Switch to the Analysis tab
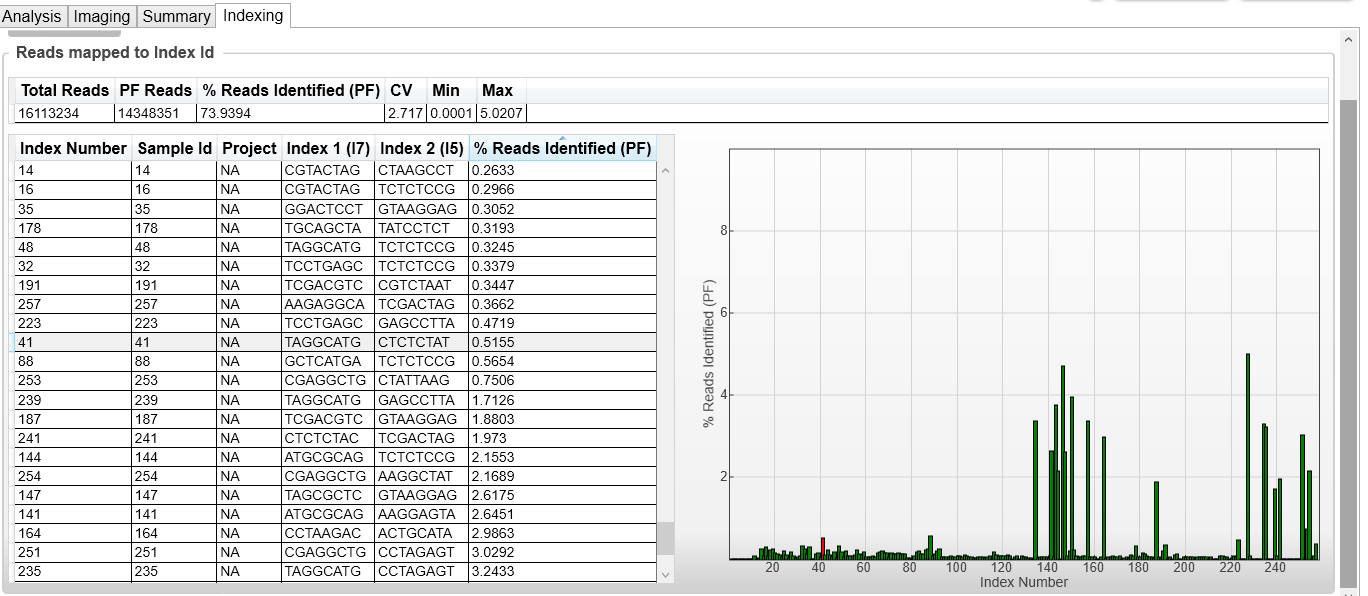The image size is (1368, 596). click(x=33, y=16)
